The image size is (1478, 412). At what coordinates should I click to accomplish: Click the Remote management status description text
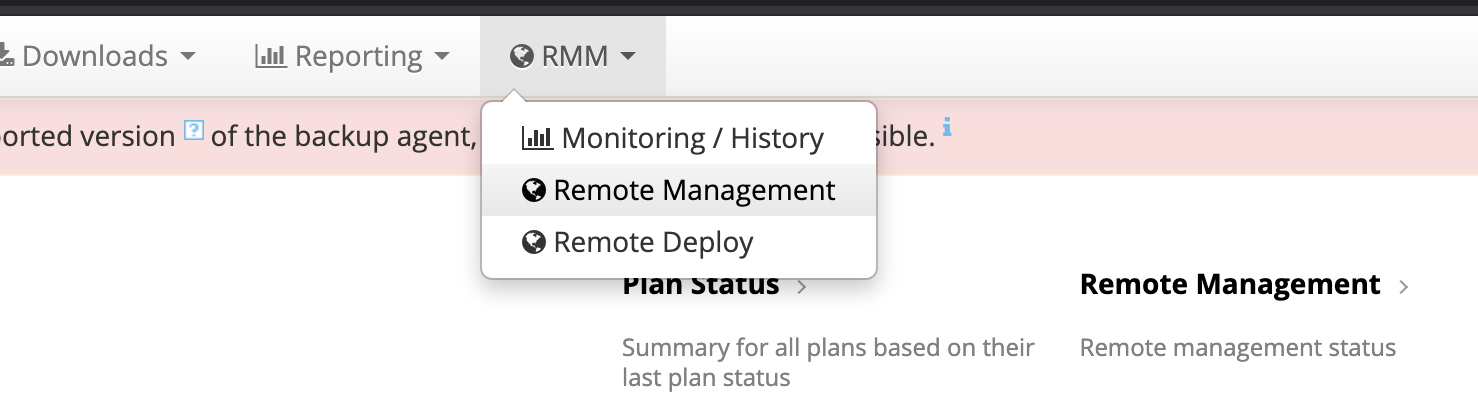coord(1238,348)
